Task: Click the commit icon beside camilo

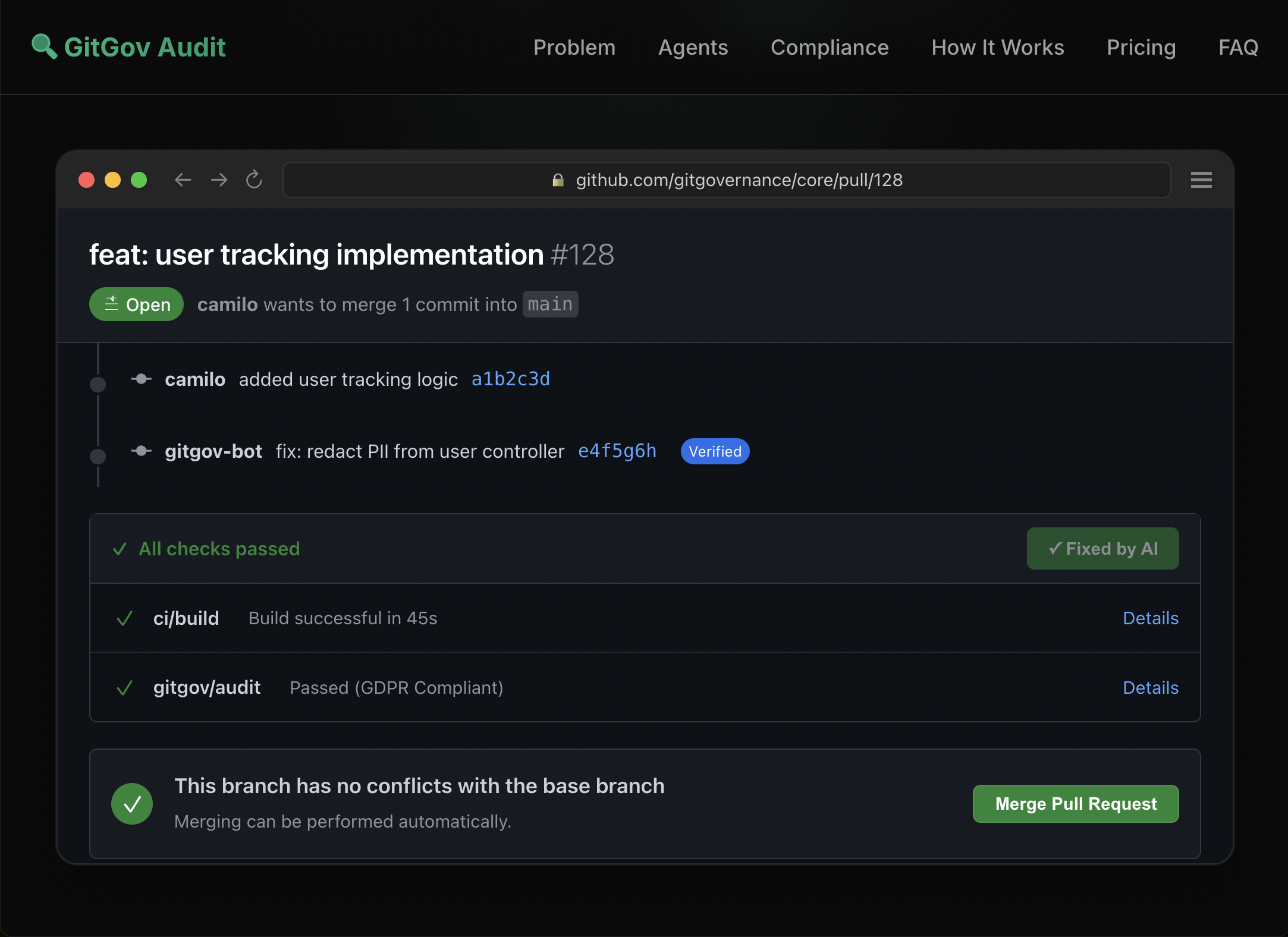Action: tap(141, 379)
